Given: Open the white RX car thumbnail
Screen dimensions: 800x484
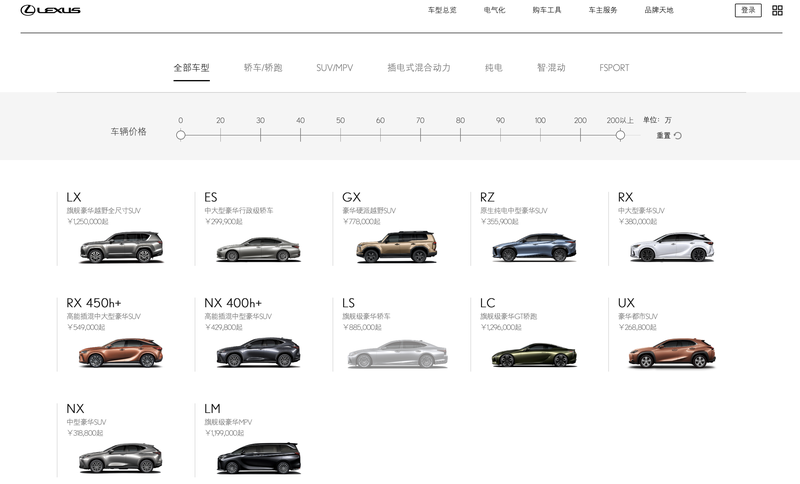Looking at the screenshot, I should tap(672, 247).
